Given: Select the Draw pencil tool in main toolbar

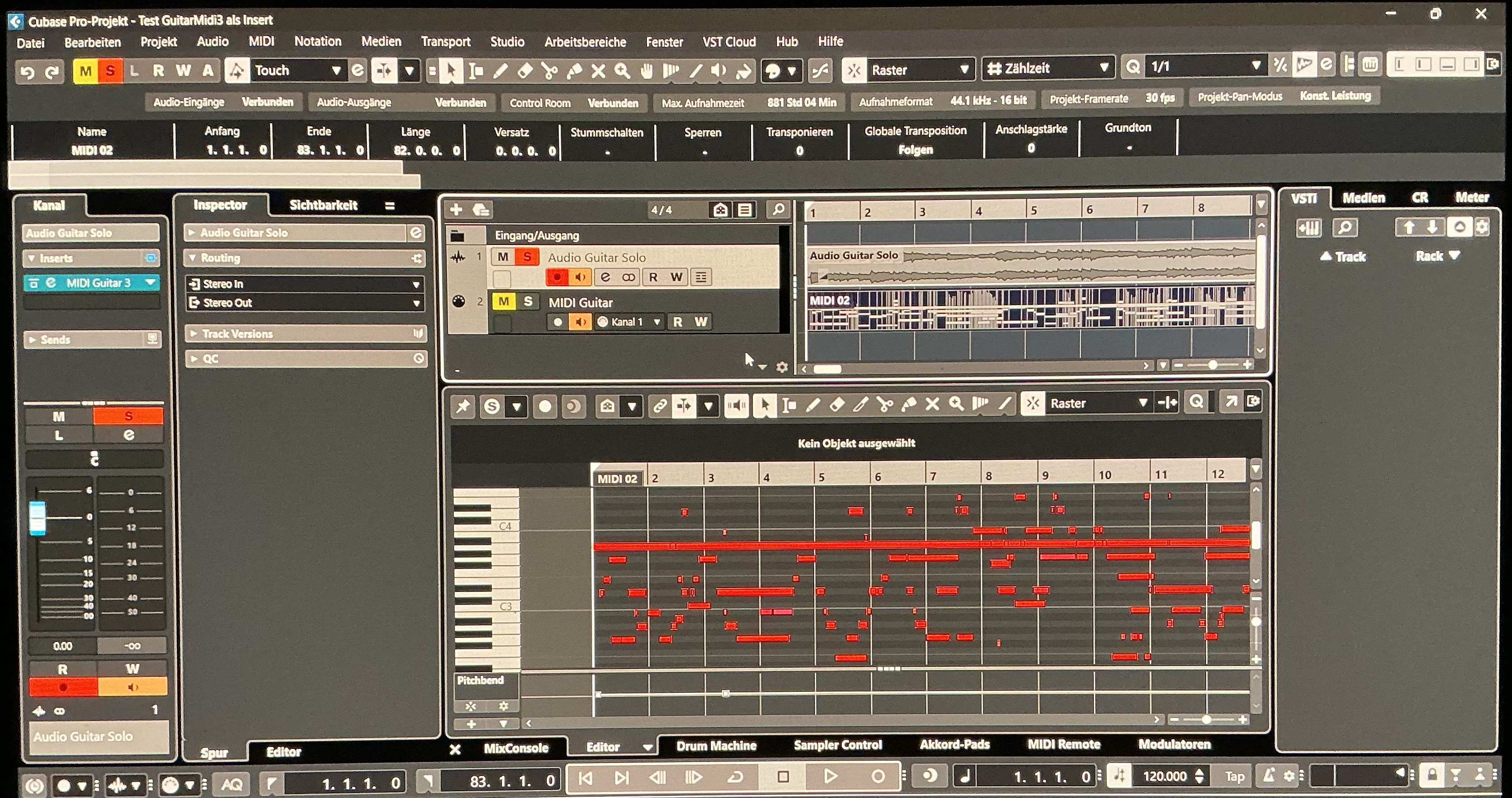Looking at the screenshot, I should pos(500,71).
